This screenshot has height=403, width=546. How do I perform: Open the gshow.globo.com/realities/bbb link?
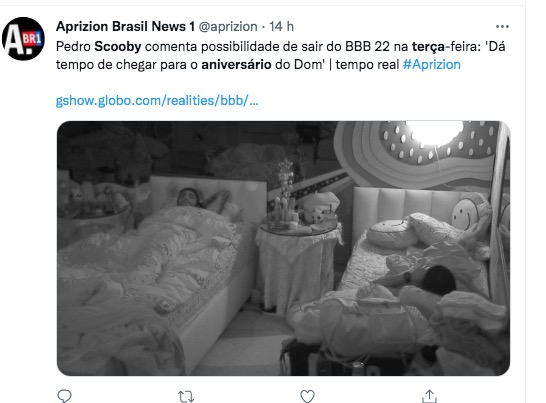157,101
